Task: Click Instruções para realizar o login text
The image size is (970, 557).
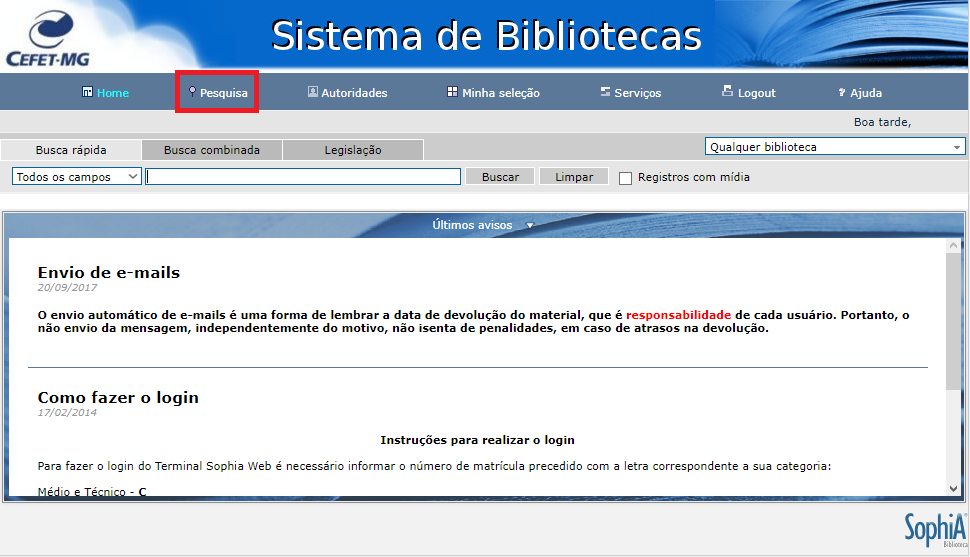Action: 477,440
